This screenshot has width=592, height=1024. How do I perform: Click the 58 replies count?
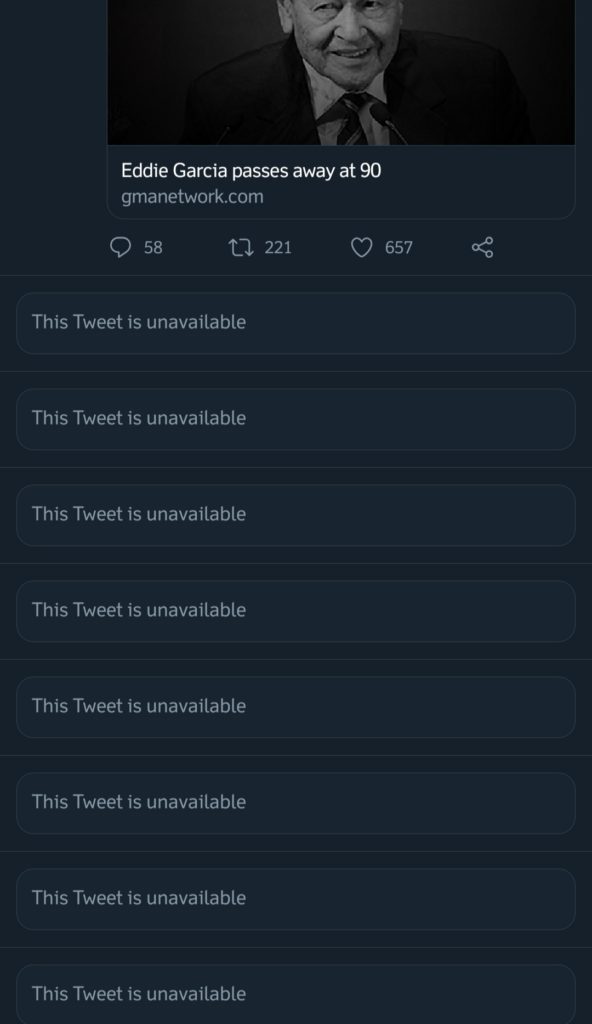tap(153, 248)
